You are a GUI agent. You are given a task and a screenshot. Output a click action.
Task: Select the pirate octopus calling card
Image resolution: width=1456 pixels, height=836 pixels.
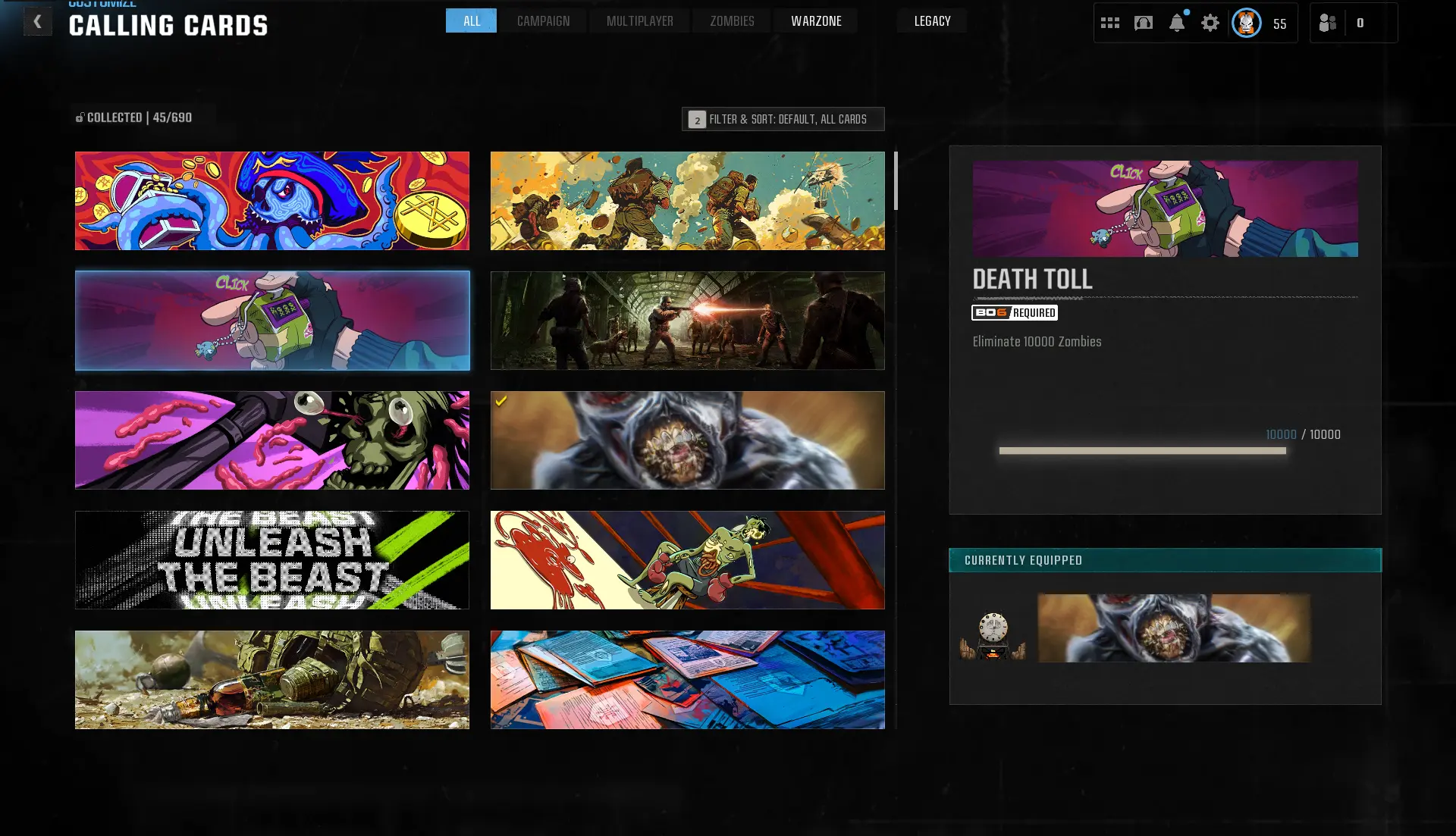click(x=271, y=201)
